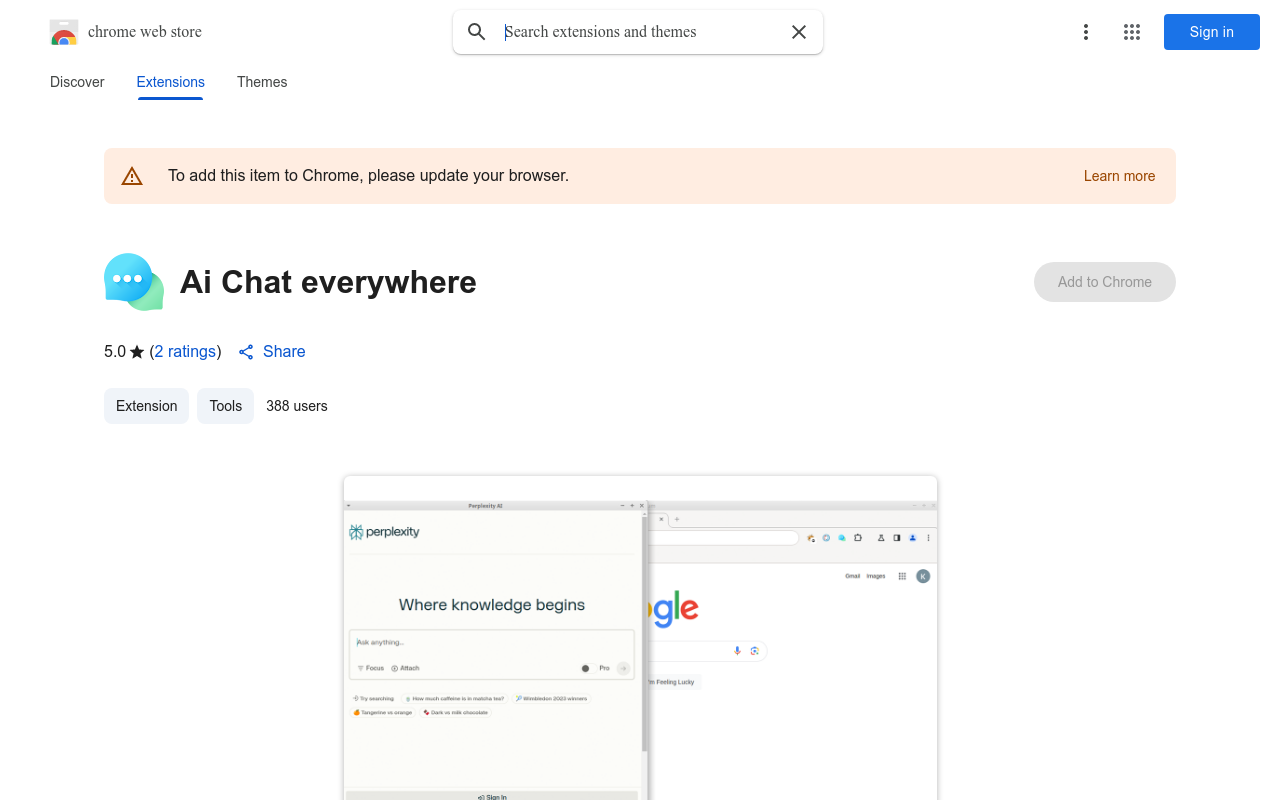Click the Ai Chat everywhere extension icon
This screenshot has width=1280, height=800.
click(134, 282)
